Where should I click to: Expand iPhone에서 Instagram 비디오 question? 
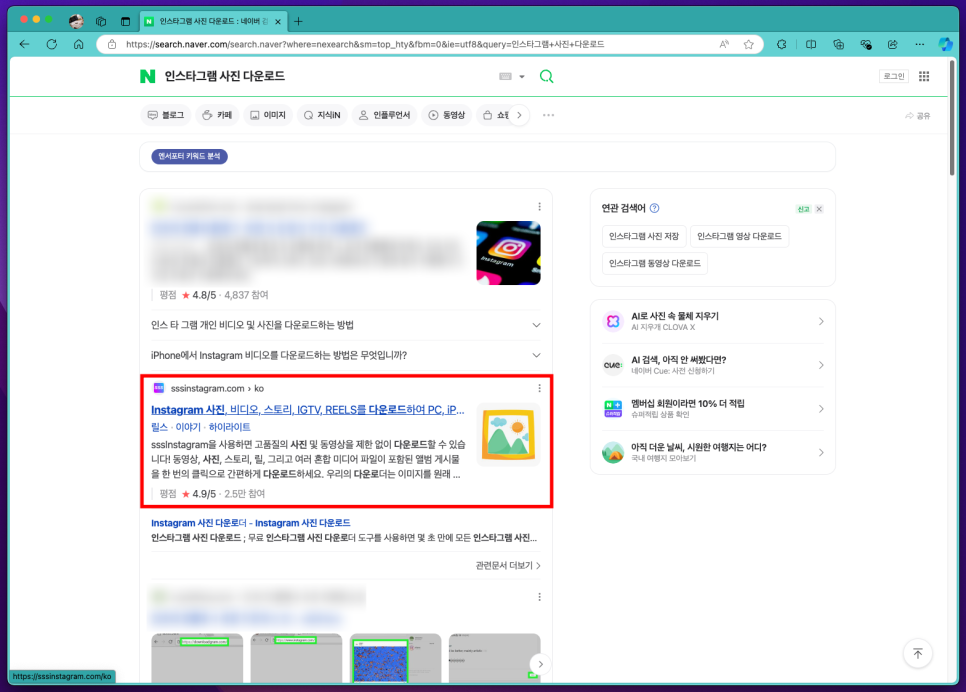click(537, 356)
